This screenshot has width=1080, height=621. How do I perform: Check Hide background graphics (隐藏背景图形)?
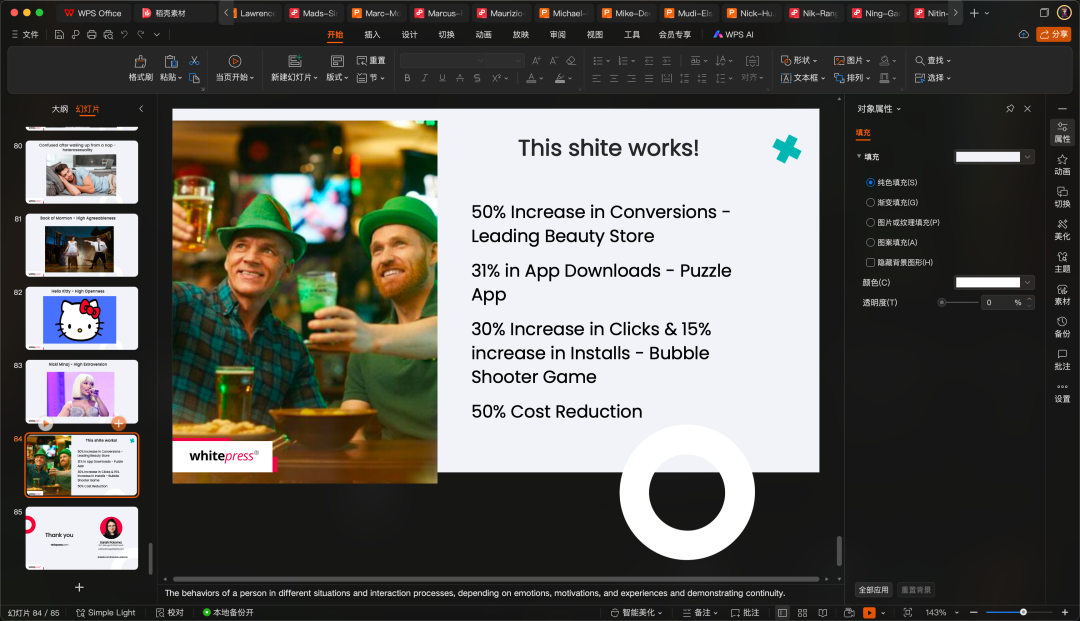(x=871, y=262)
